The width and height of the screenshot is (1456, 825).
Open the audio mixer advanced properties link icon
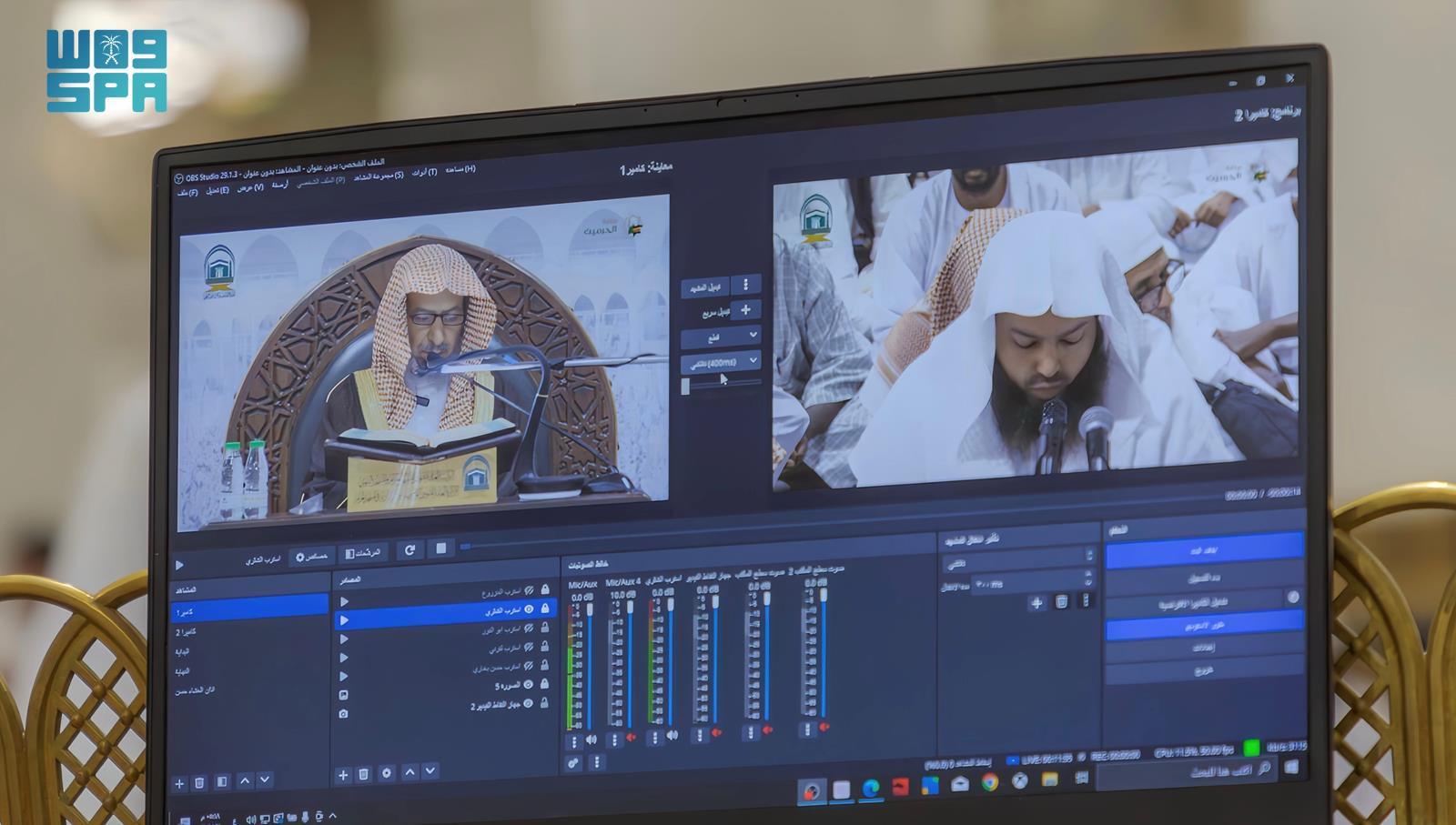pyautogui.click(x=573, y=763)
